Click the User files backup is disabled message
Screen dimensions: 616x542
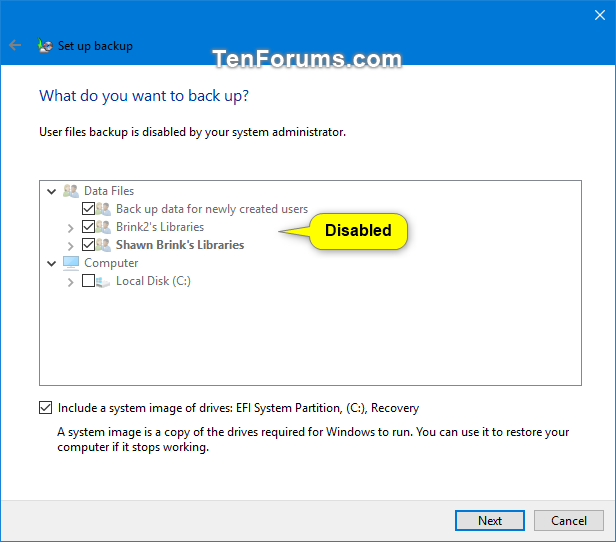(192, 132)
